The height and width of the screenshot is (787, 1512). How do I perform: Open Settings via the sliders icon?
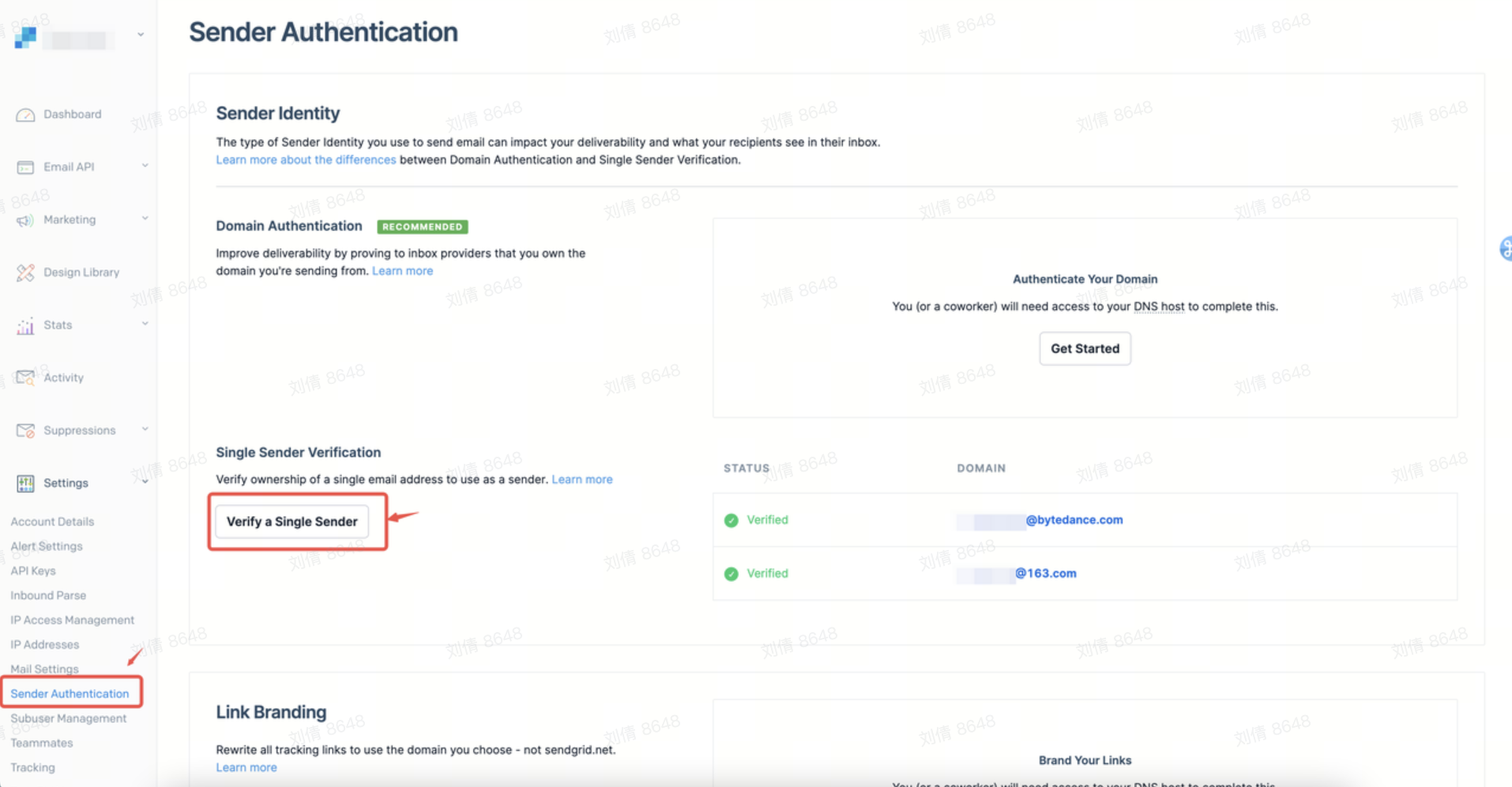coord(24,483)
